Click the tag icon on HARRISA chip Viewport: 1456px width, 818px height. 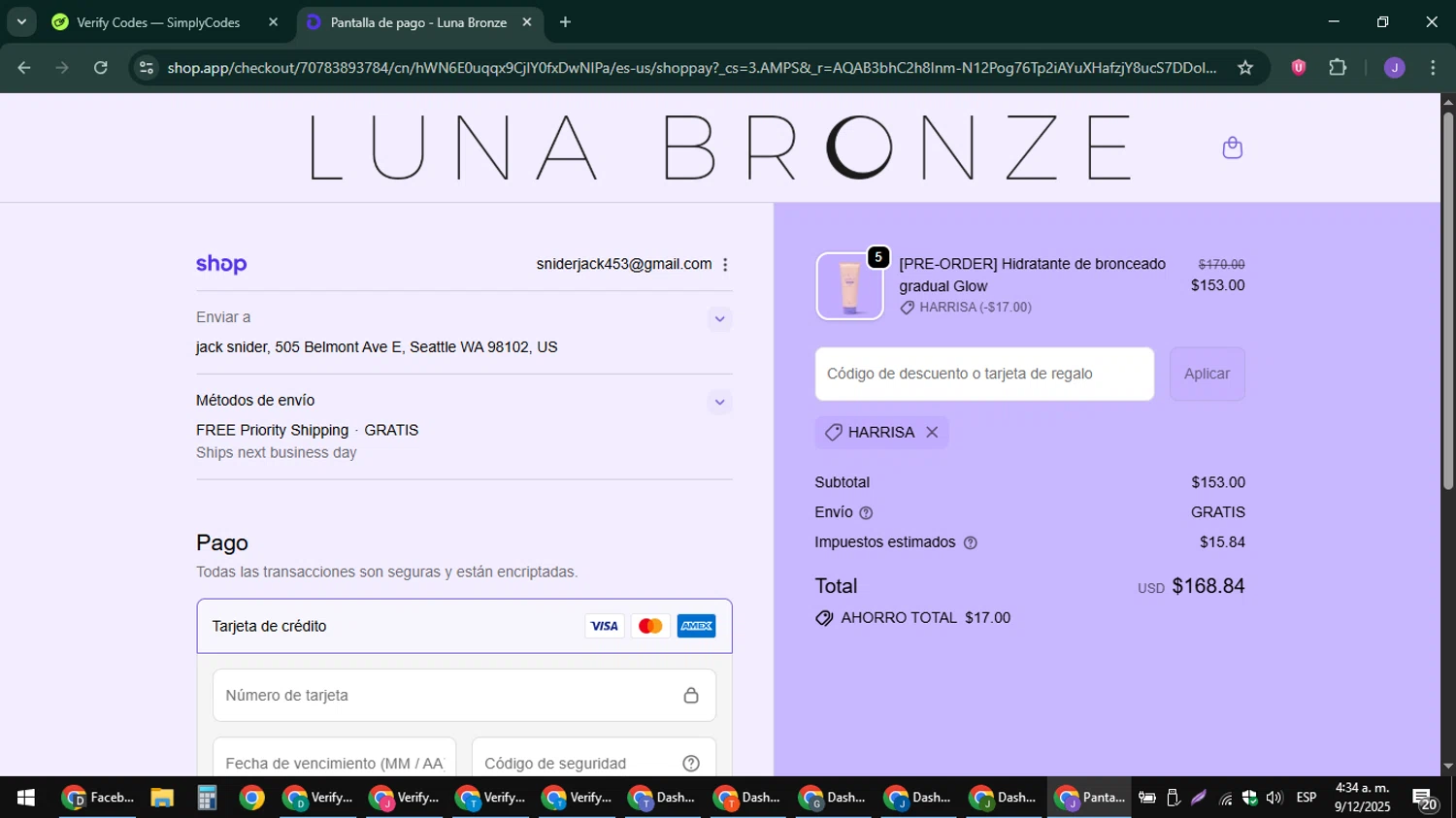pos(833,432)
